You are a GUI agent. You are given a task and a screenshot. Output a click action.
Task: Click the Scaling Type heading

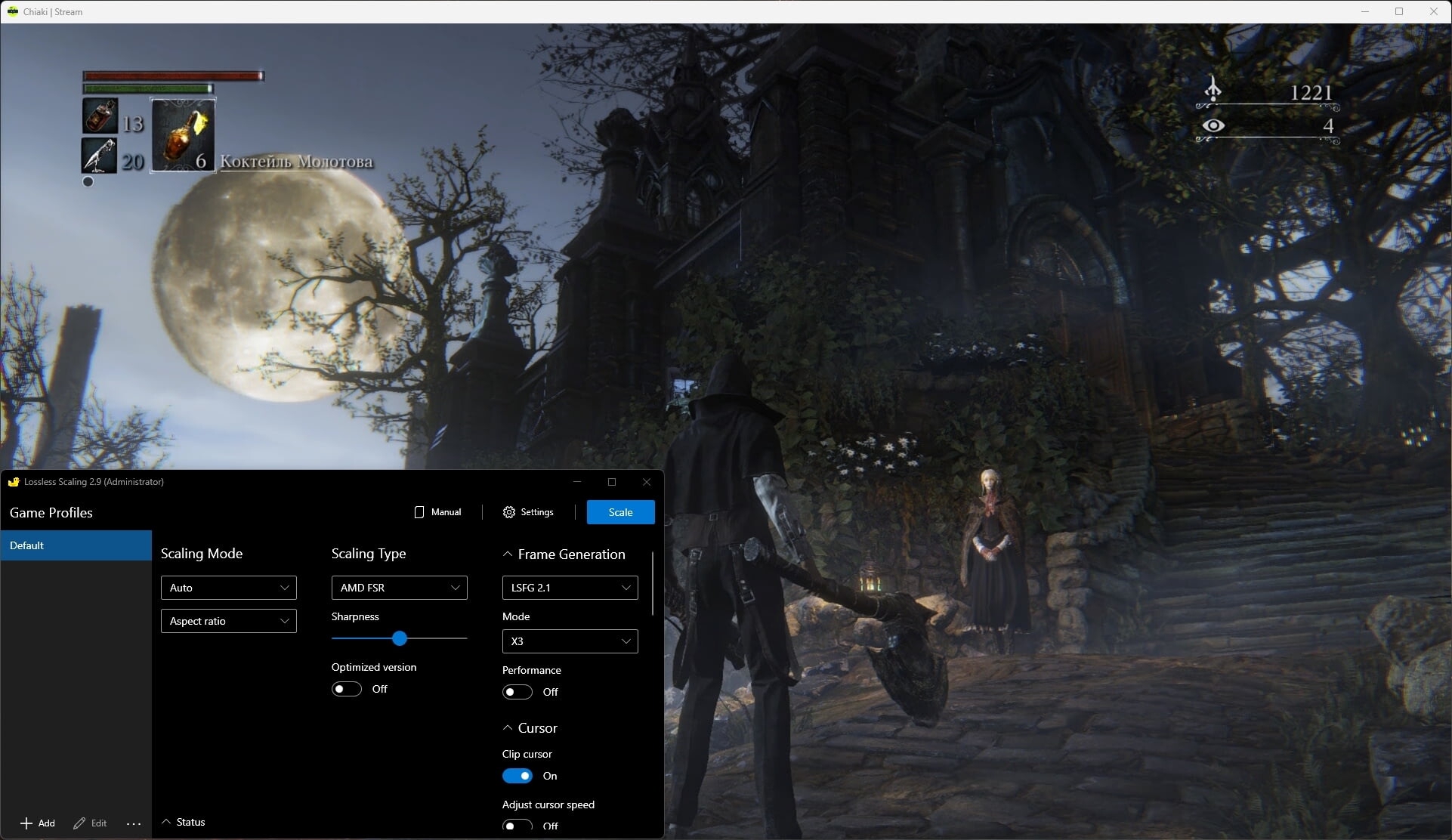[369, 553]
